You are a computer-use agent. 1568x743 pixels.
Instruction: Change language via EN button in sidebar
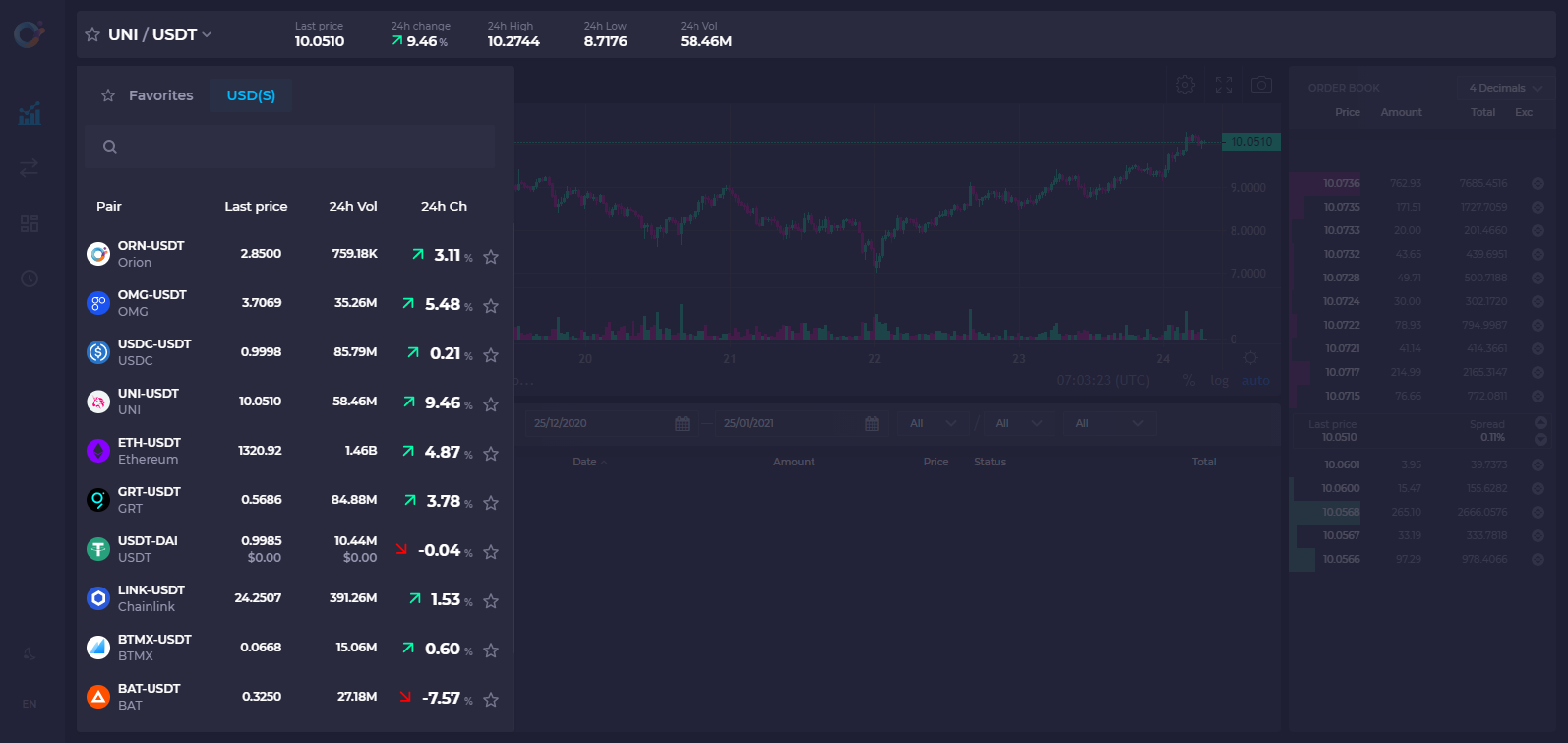[x=30, y=704]
